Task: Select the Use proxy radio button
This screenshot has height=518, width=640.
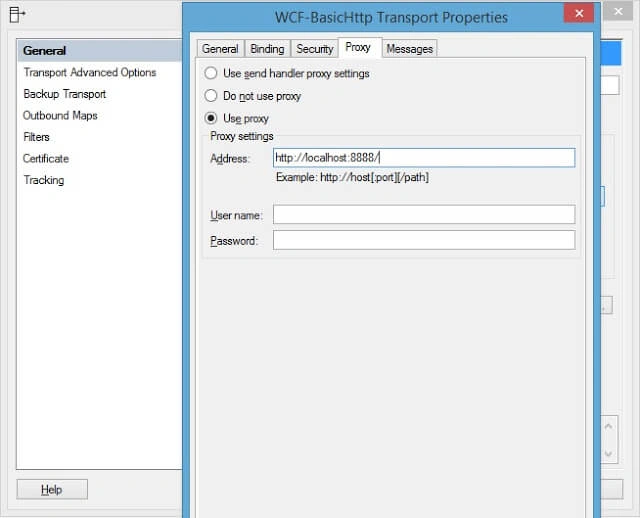Action: [x=237, y=118]
